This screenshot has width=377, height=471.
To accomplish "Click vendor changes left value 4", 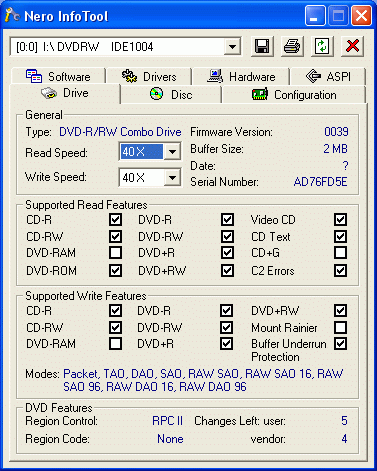I will [x=344, y=439].
